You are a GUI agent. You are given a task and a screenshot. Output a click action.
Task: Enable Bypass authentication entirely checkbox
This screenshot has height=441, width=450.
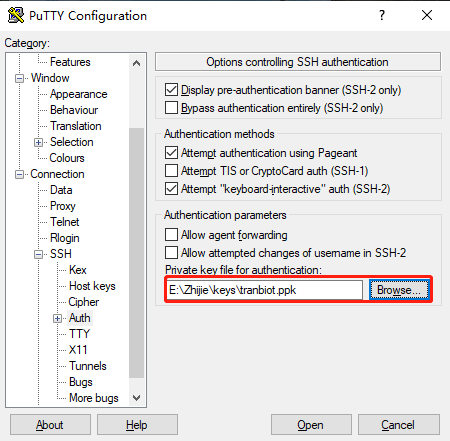171,108
